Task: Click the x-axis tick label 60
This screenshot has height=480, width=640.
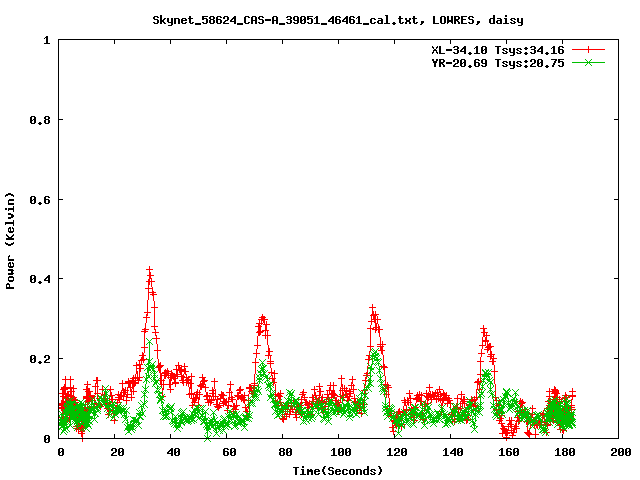Action: pos(229,452)
